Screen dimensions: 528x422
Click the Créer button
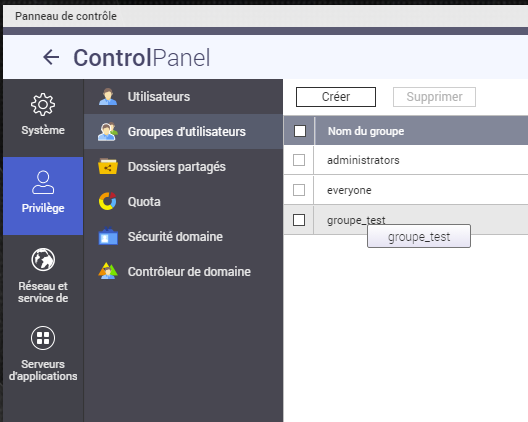coord(336,97)
